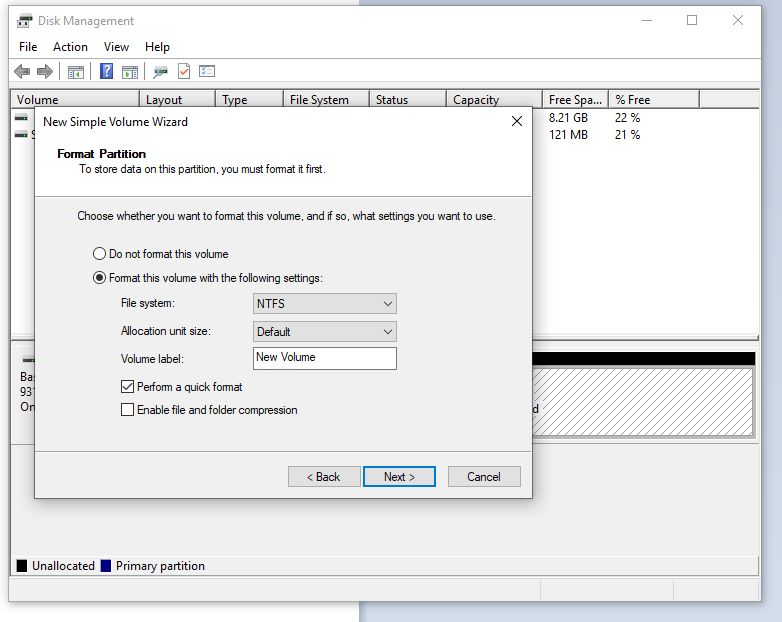This screenshot has height=622, width=782.
Task: Click the Next button
Action: (399, 477)
